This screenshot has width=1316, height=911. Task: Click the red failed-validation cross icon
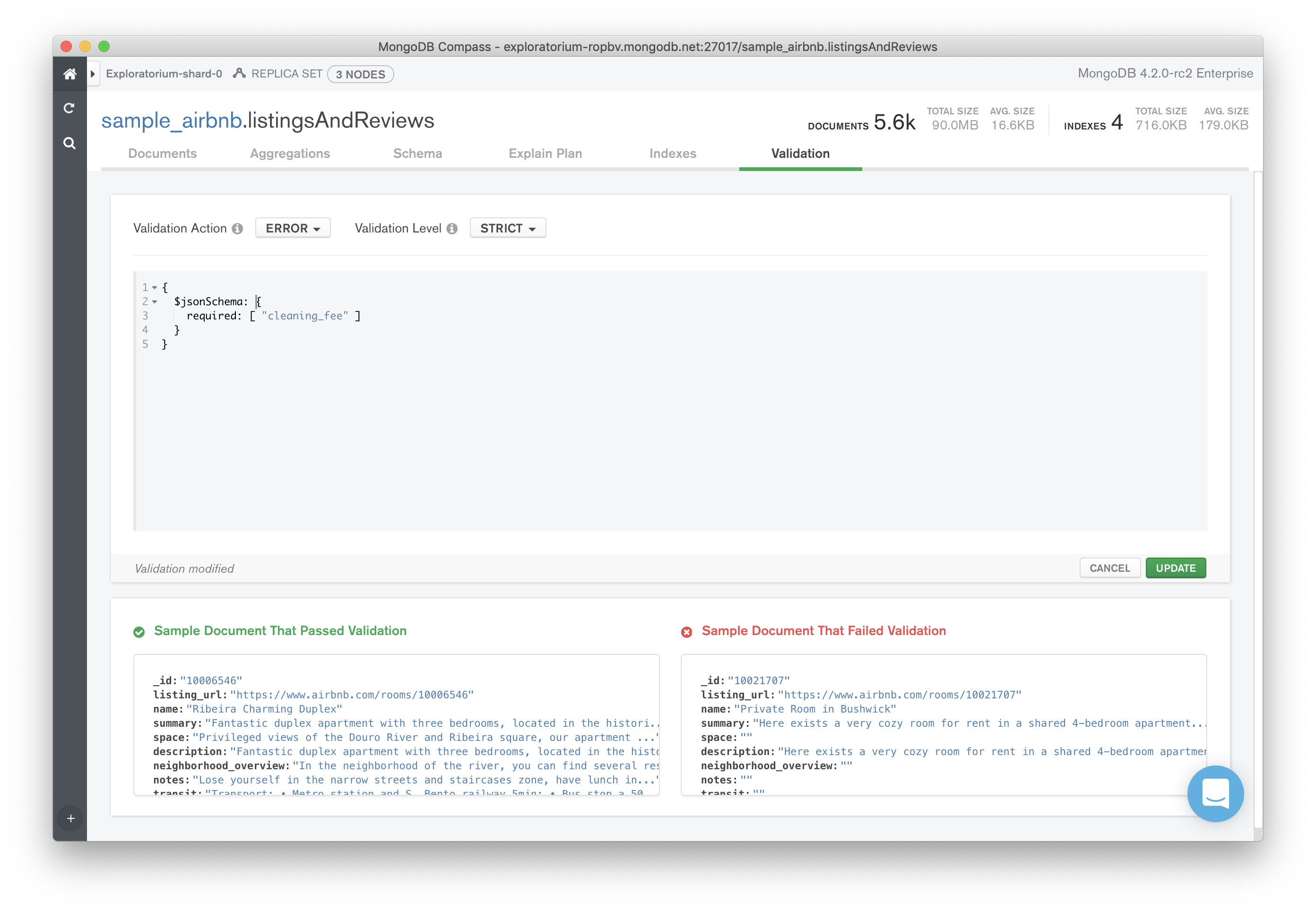pyautogui.click(x=686, y=631)
